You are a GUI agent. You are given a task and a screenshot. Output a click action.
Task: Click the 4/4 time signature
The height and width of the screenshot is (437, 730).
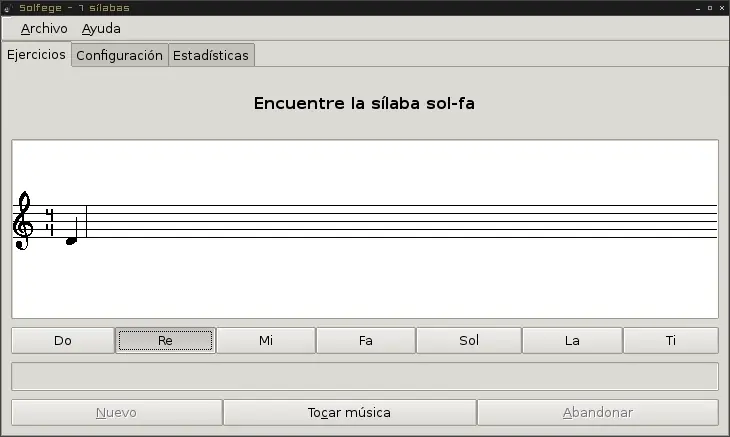tap(49, 221)
